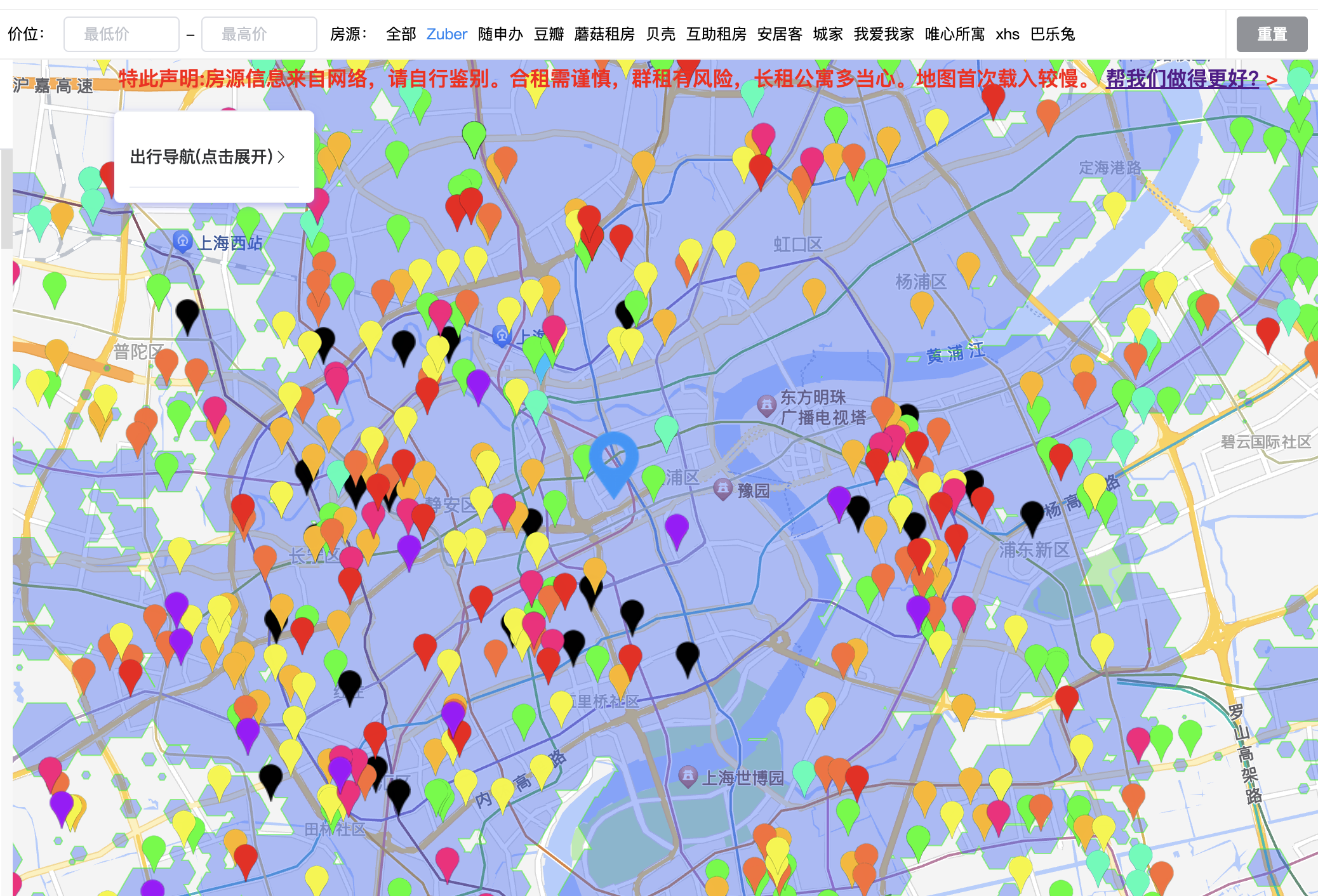Click the 田林社区 map label
The width and height of the screenshot is (1318, 896).
point(335,829)
